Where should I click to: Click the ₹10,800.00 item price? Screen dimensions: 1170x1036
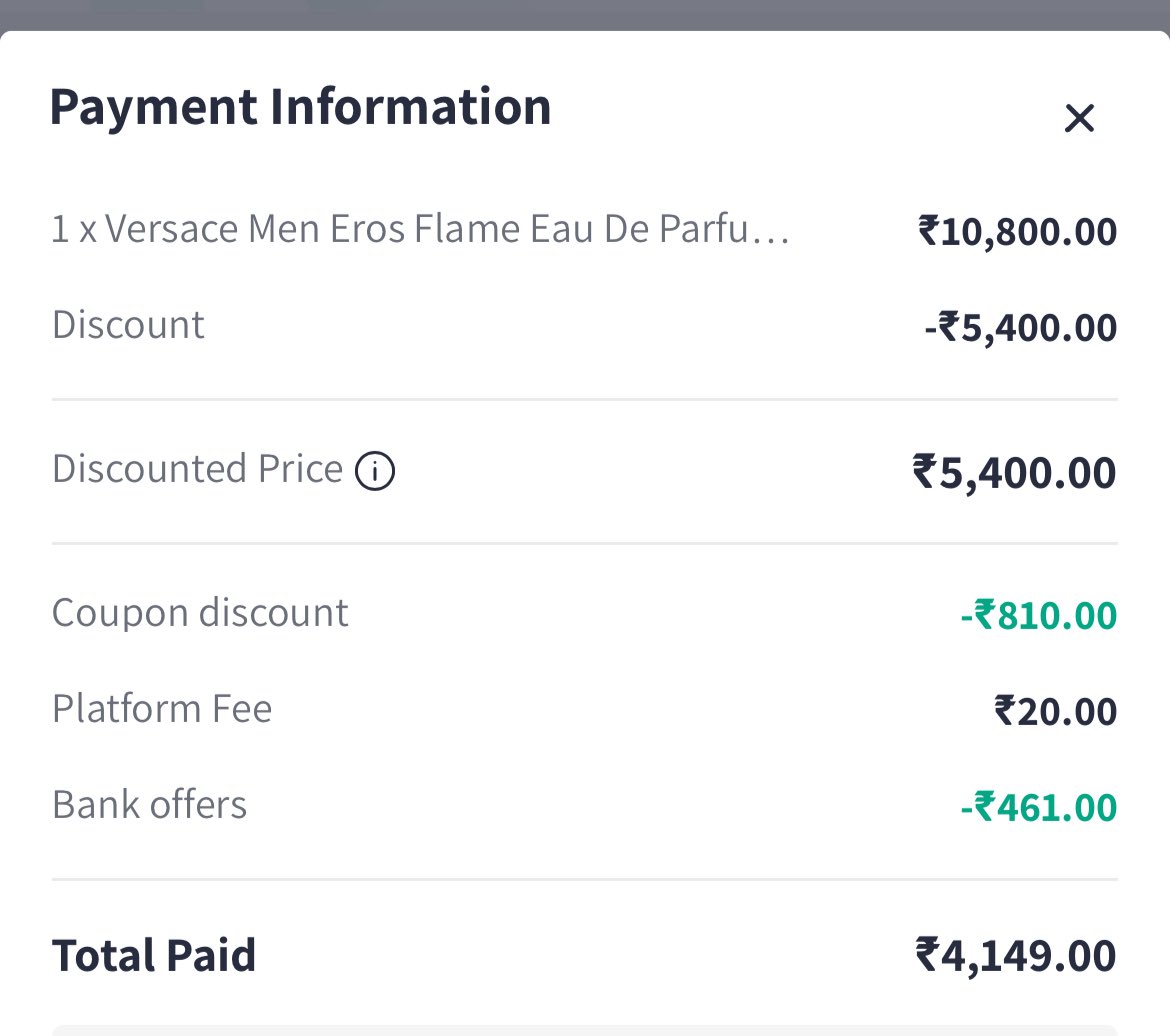(x=1017, y=232)
